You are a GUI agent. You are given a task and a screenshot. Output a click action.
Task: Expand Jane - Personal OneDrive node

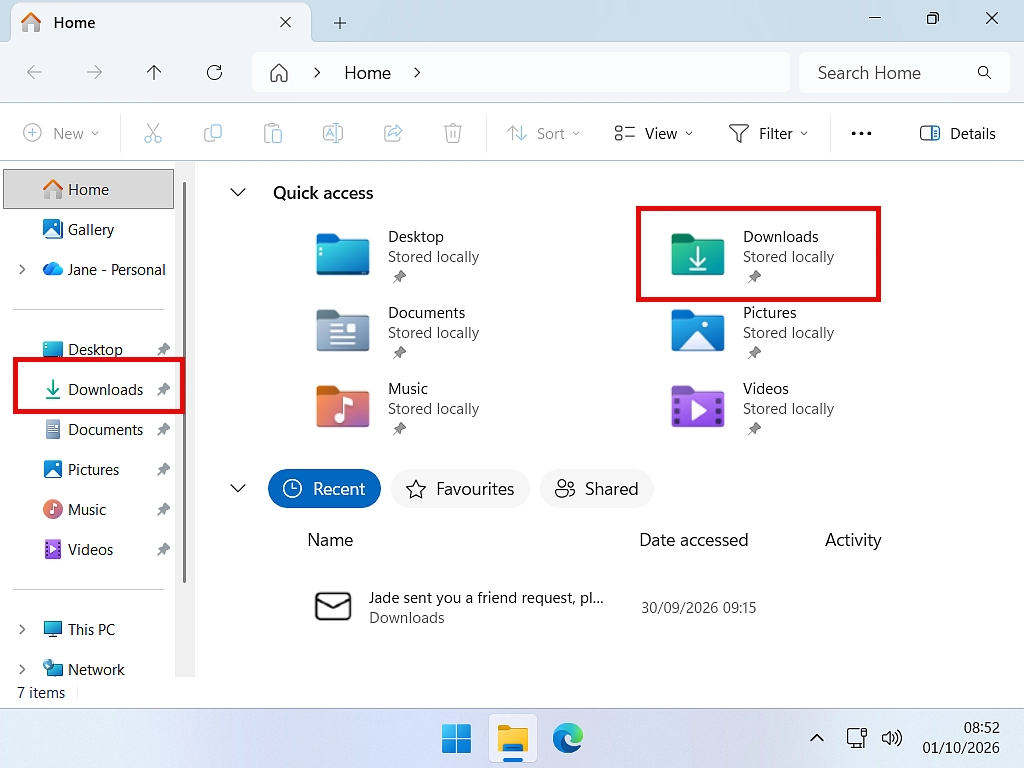22,269
